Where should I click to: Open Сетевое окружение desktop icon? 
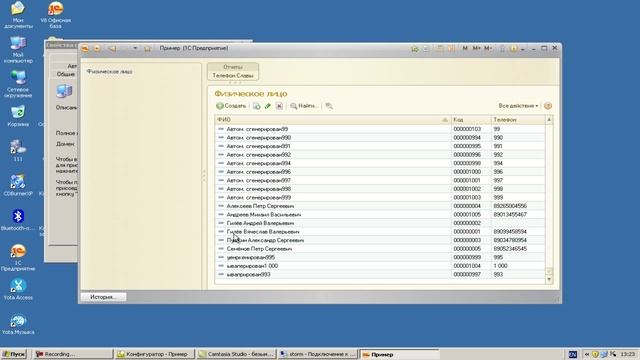(18, 84)
